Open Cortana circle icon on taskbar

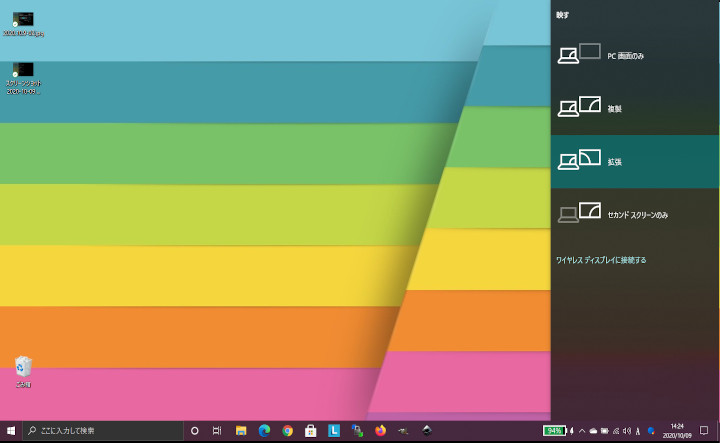[x=195, y=431]
